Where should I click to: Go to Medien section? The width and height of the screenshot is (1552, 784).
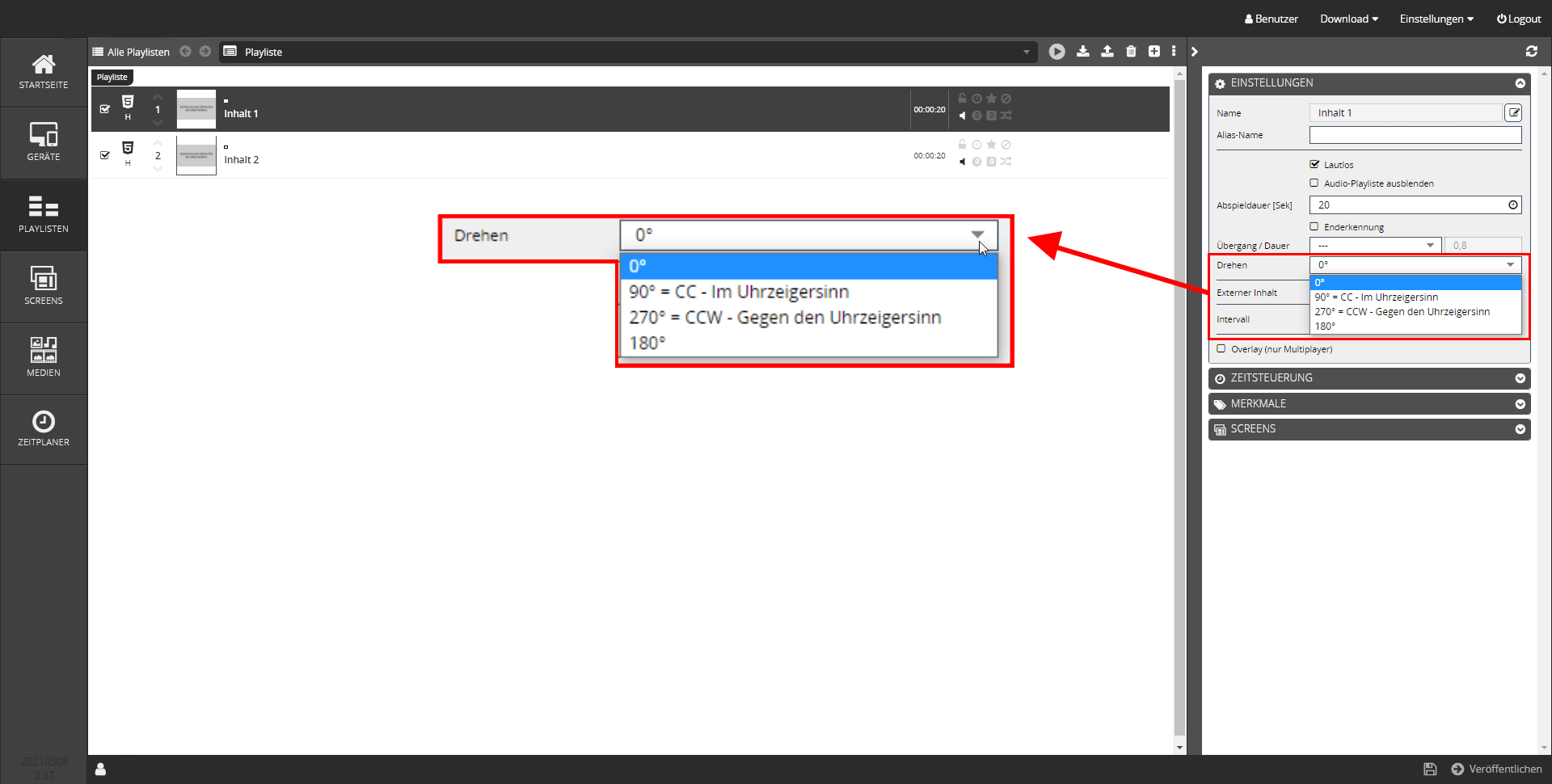[x=44, y=358]
